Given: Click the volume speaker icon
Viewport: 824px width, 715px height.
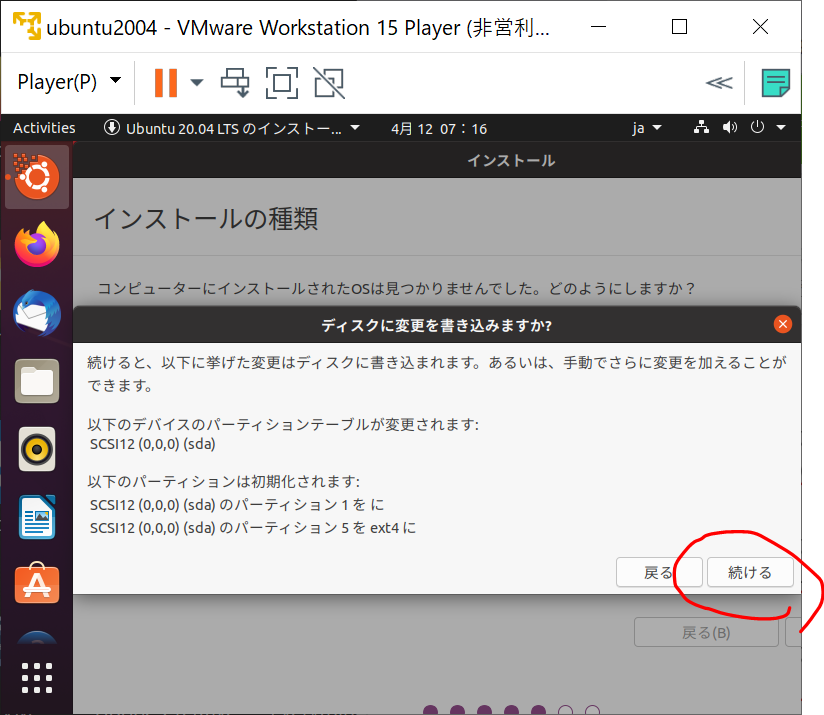Looking at the screenshot, I should click(x=729, y=127).
